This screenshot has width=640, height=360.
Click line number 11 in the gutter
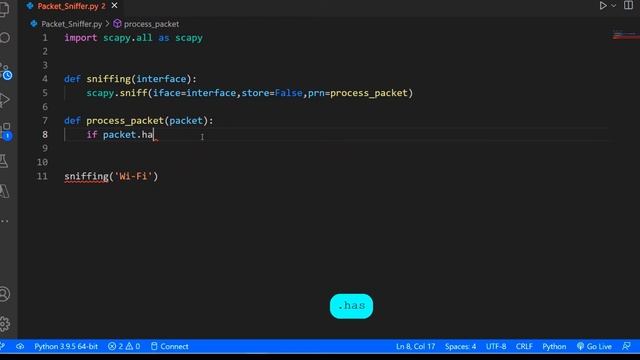point(42,176)
